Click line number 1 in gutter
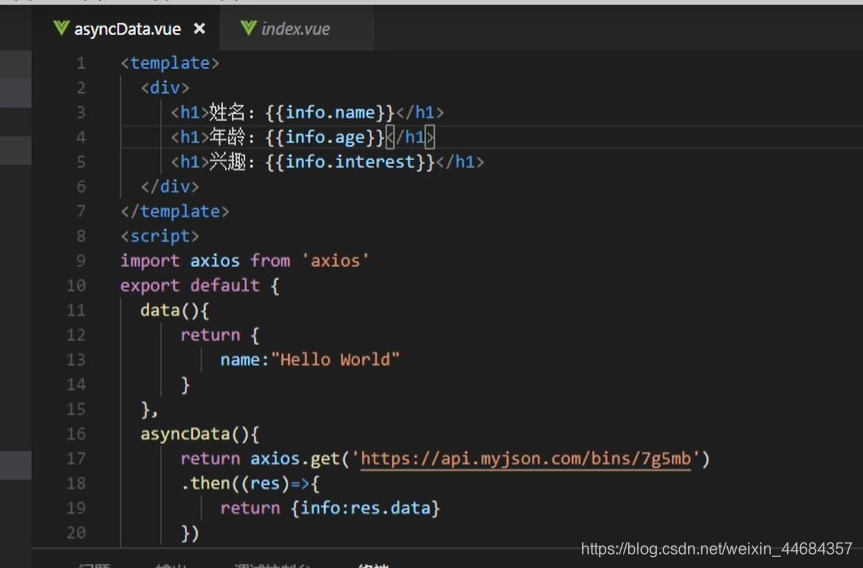 81,63
